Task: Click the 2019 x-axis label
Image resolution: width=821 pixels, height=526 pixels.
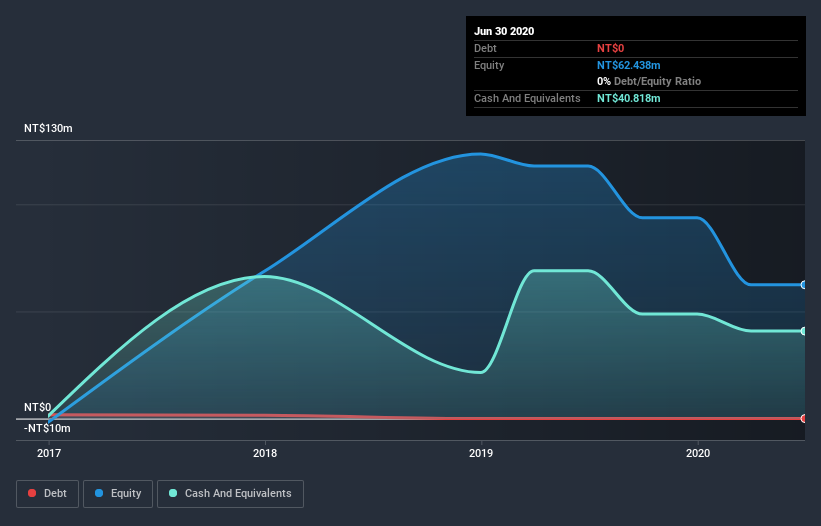Action: [481, 453]
